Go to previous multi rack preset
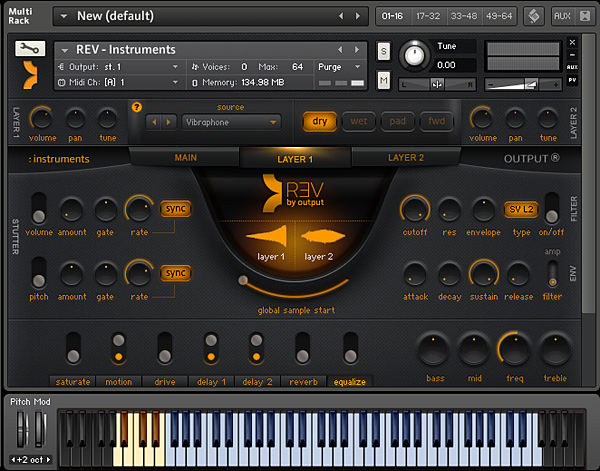Viewport: 600px width, 471px height. (x=341, y=16)
